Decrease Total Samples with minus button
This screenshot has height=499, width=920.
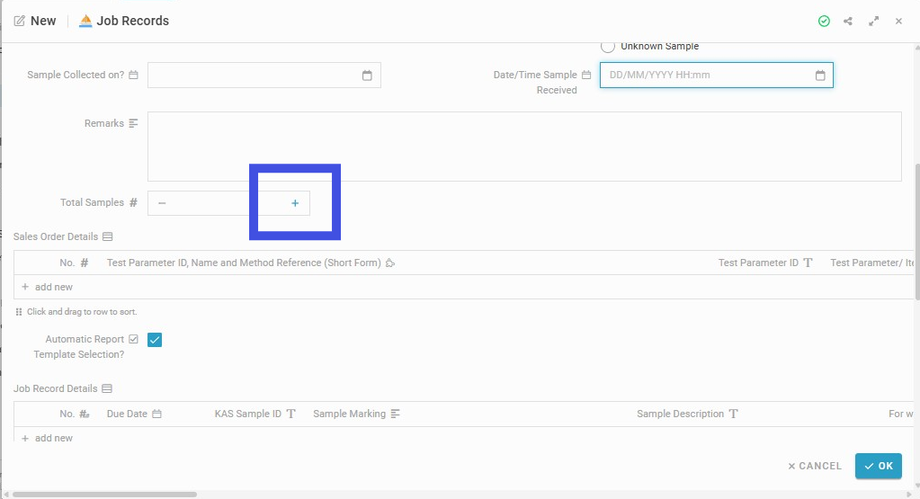pyautogui.click(x=162, y=203)
